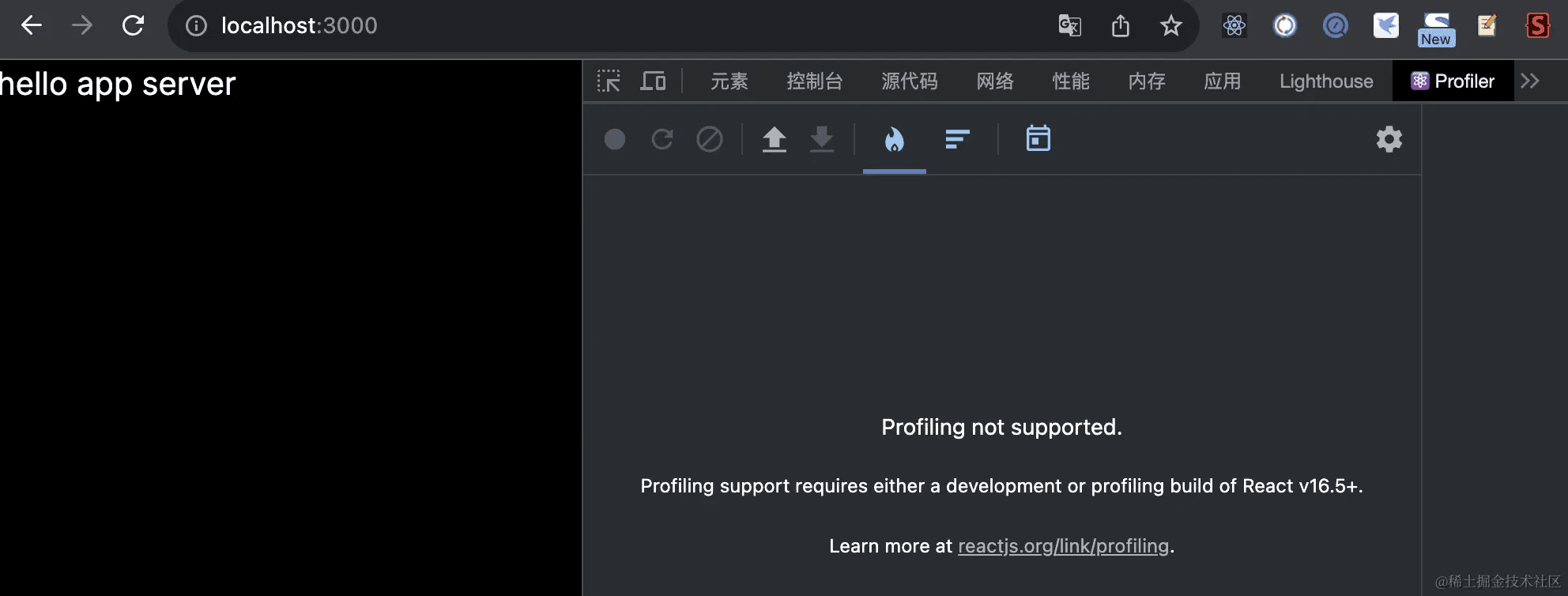Open the notepad pencil extension icon
Screen dimensions: 1568x596
pos(1487,26)
